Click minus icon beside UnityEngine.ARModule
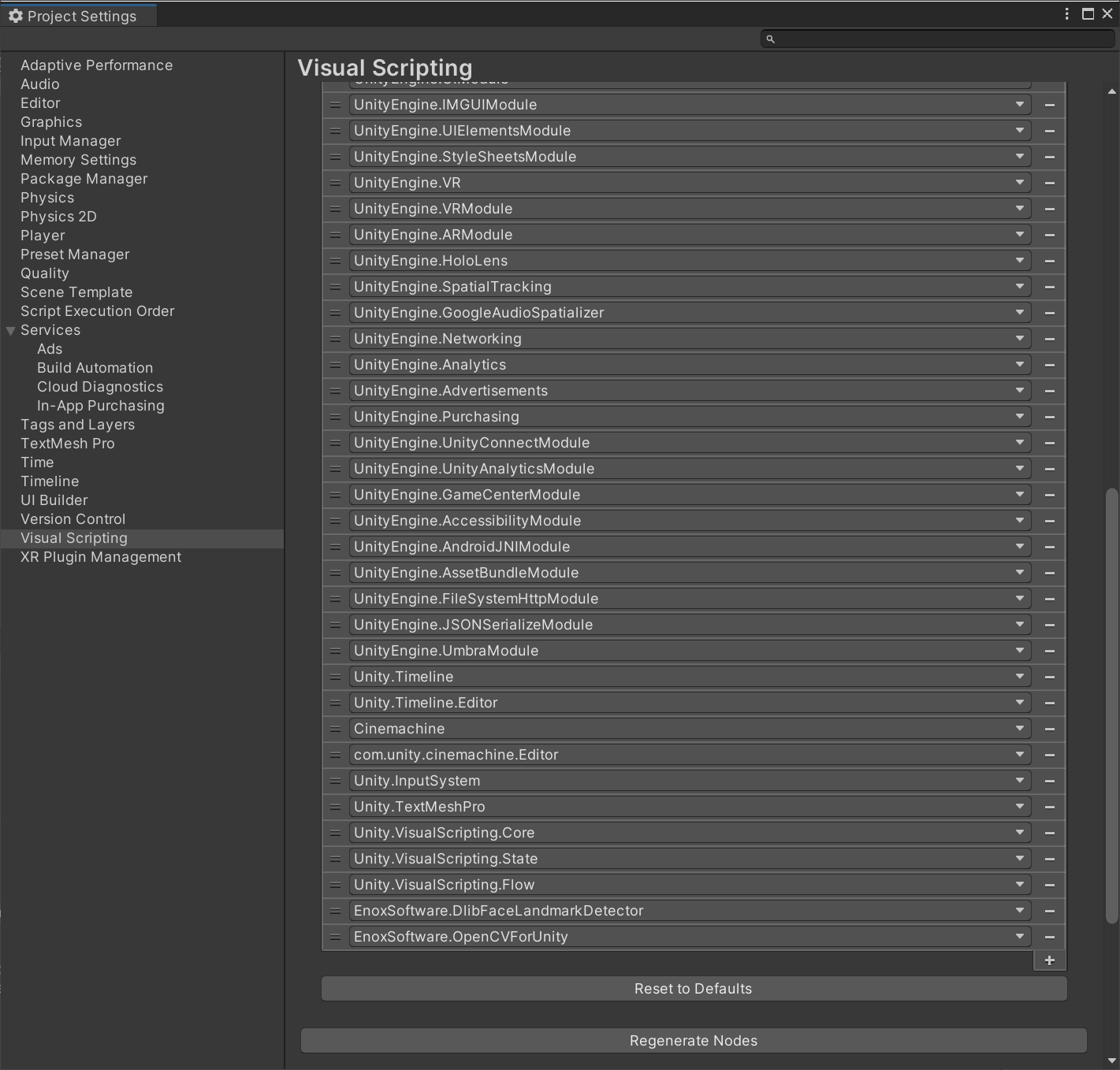 click(1049, 235)
